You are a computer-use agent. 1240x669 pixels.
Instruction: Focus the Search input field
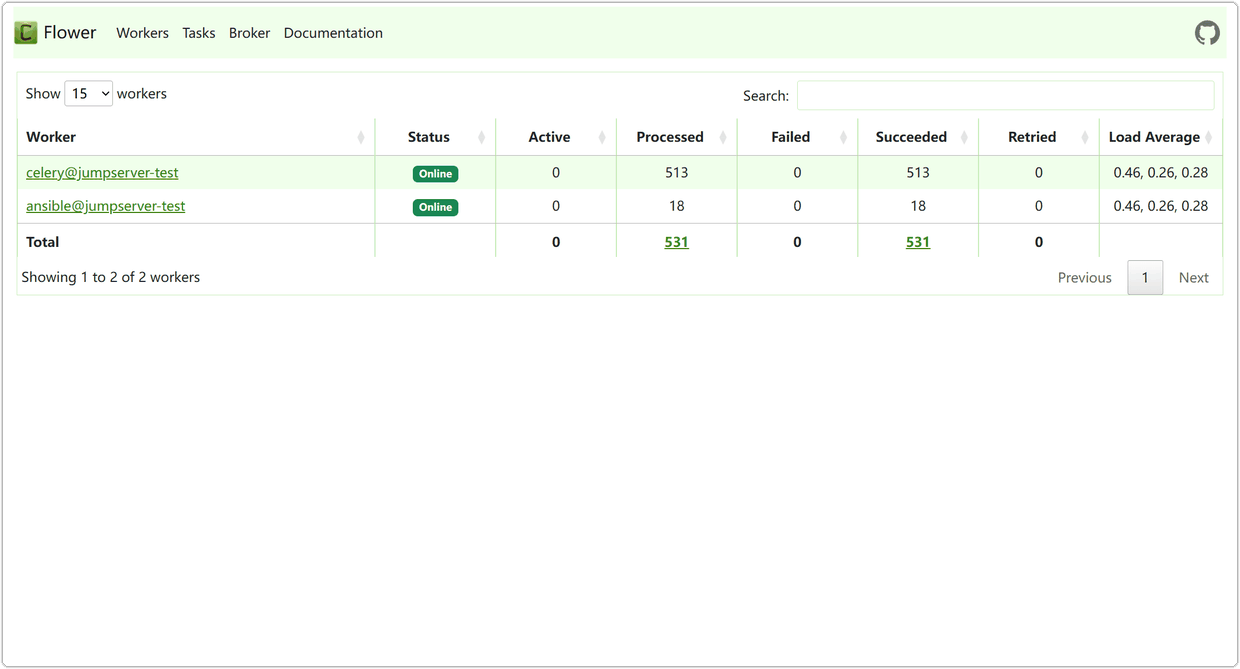pos(1005,95)
